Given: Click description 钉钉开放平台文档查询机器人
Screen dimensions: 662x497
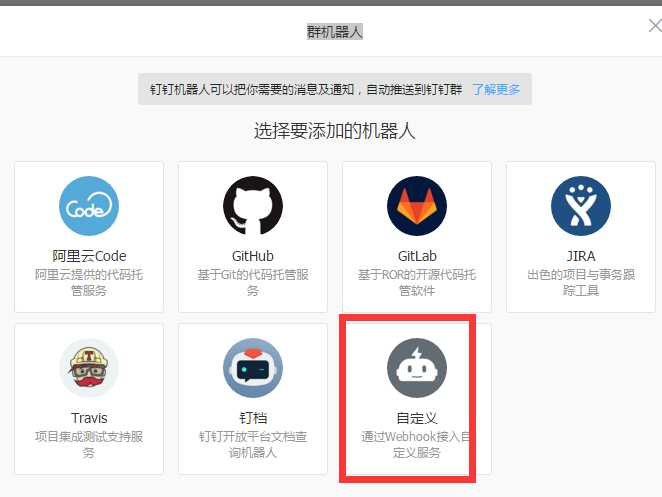Looking at the screenshot, I should pyautogui.click(x=253, y=445).
